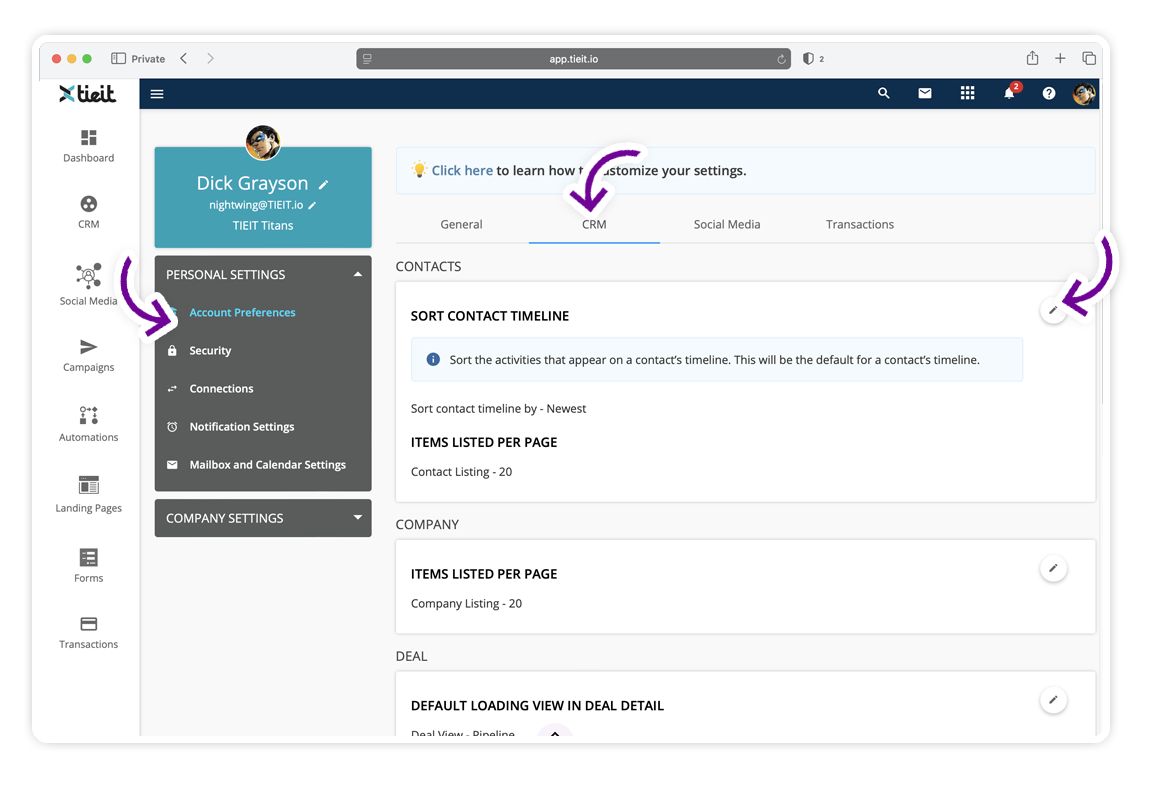Viewport: 1150px width, 800px height.
Task: Click the search magnifier in the top bar
Action: click(884, 93)
